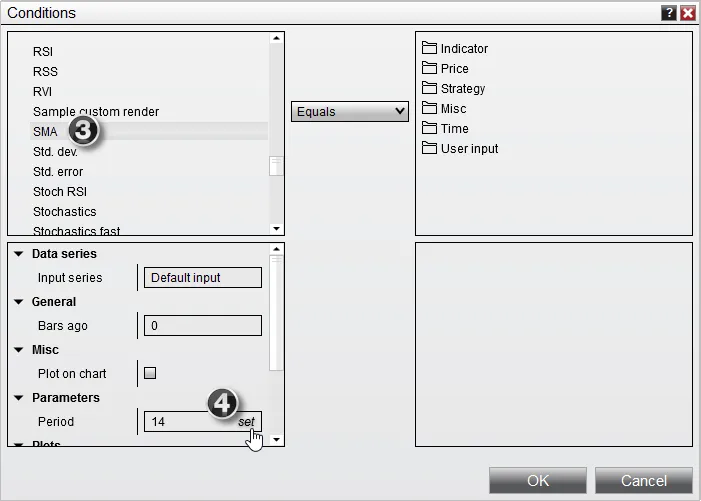Open the User input folder
701x501 pixels.
pyautogui.click(x=460, y=148)
